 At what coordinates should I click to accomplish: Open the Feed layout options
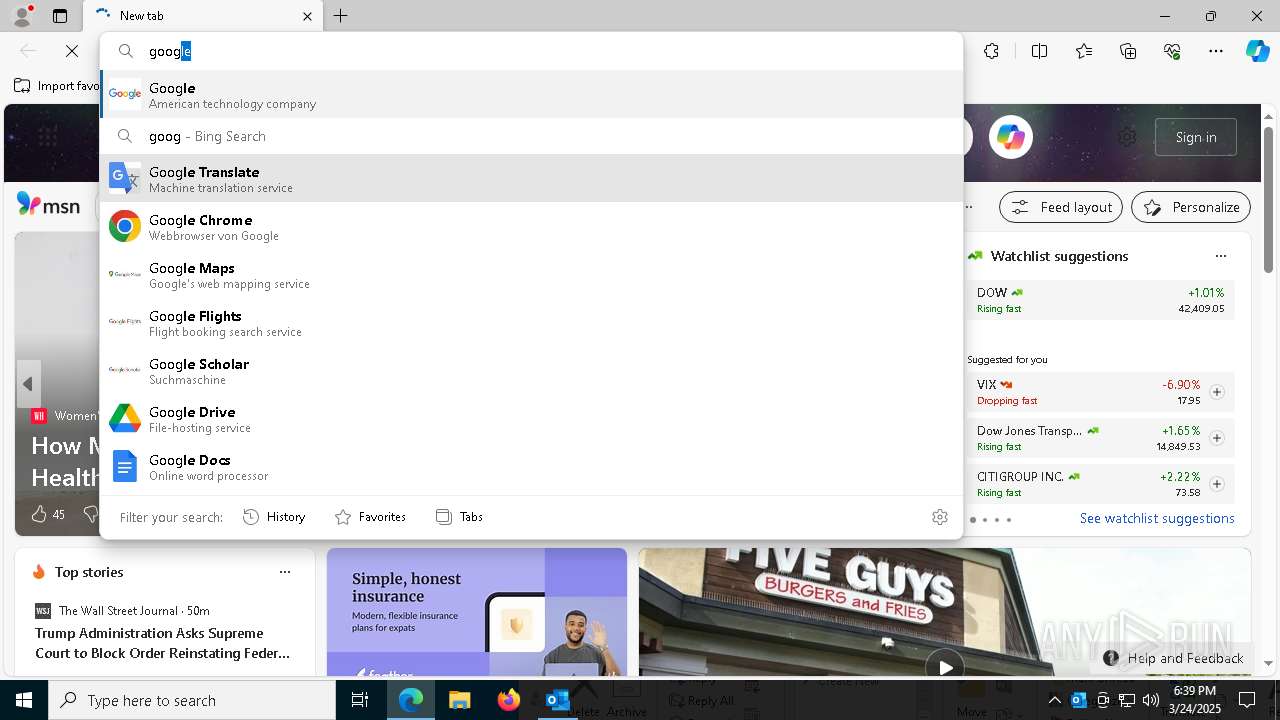click(1062, 207)
